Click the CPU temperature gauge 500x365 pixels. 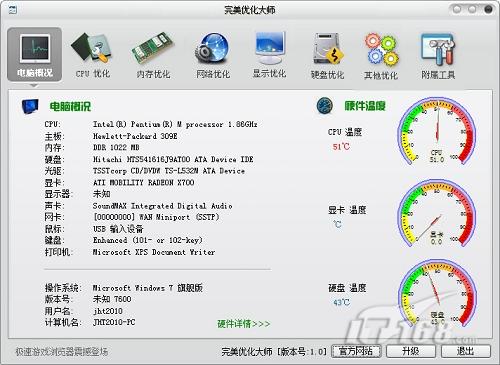coord(437,132)
